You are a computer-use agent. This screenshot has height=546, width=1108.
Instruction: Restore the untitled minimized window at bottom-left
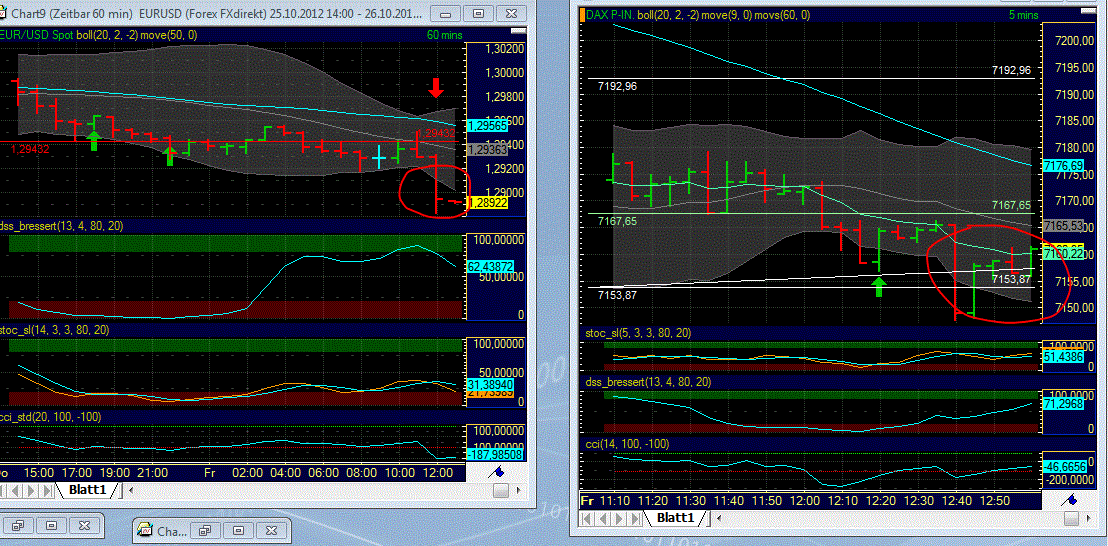pyautogui.click(x=18, y=526)
